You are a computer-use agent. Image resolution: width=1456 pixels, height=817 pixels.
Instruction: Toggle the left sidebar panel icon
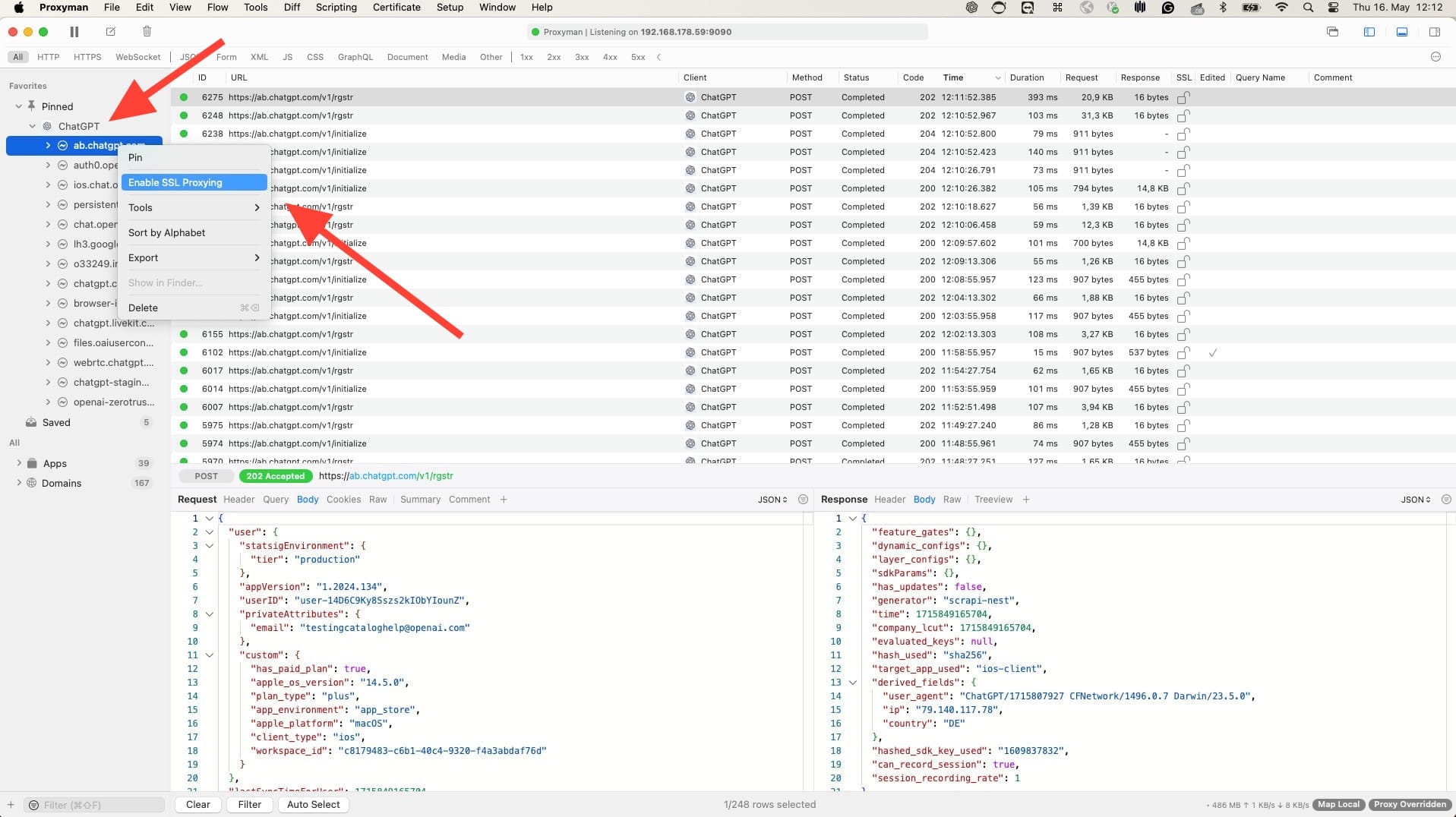1369,32
